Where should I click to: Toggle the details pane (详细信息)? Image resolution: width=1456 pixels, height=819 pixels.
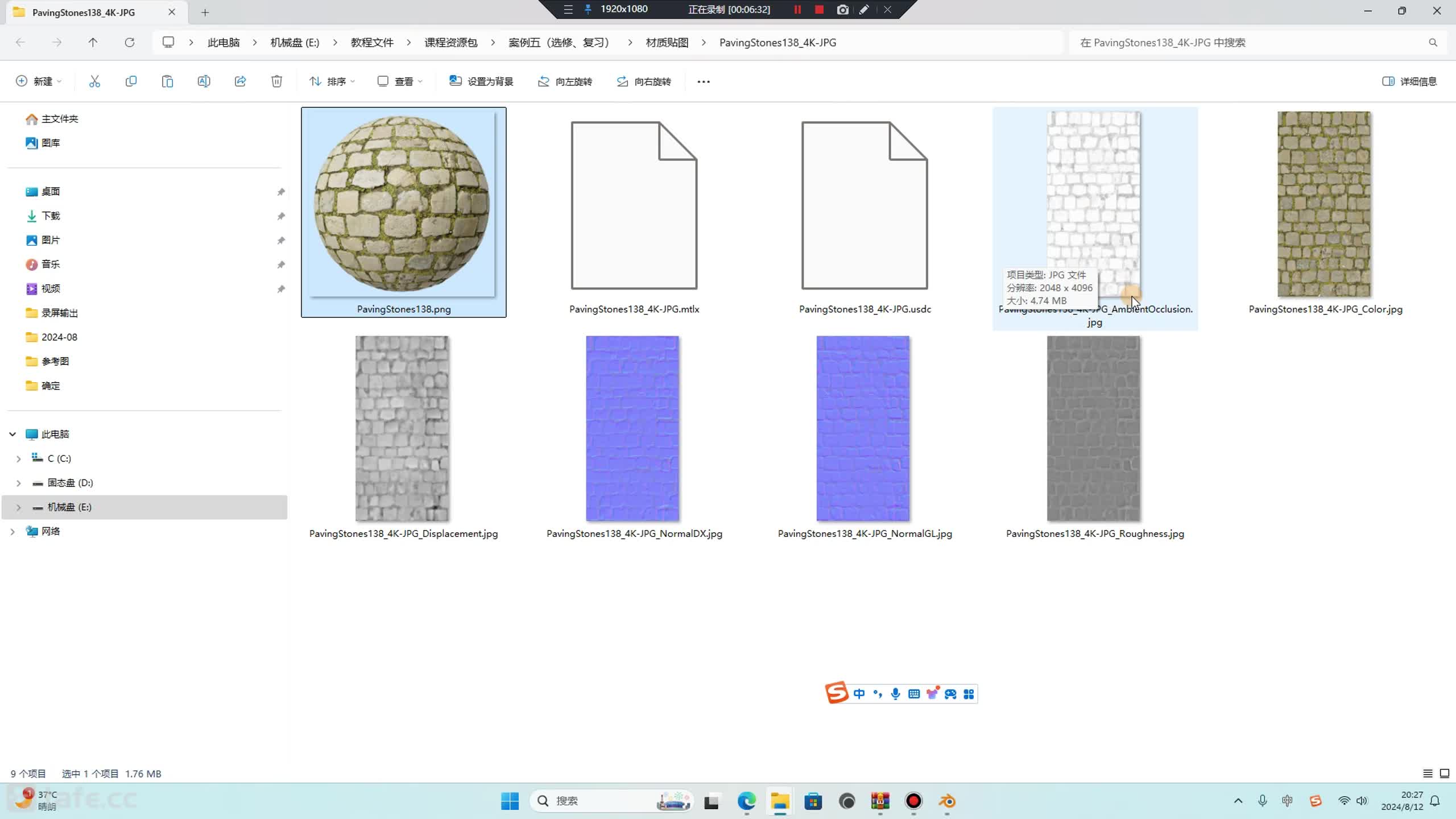tap(1409, 81)
